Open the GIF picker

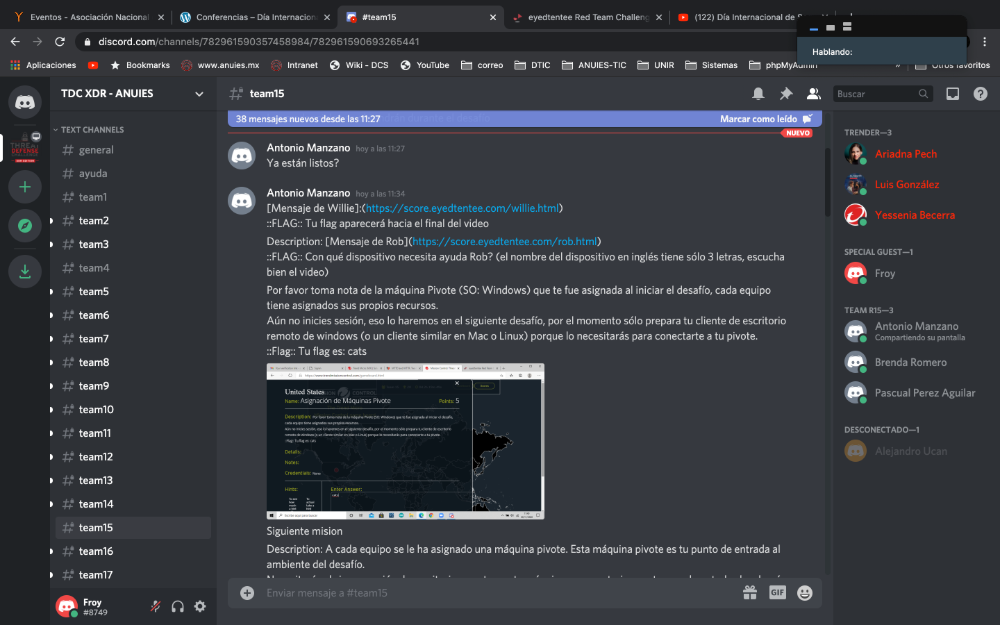[x=777, y=592]
